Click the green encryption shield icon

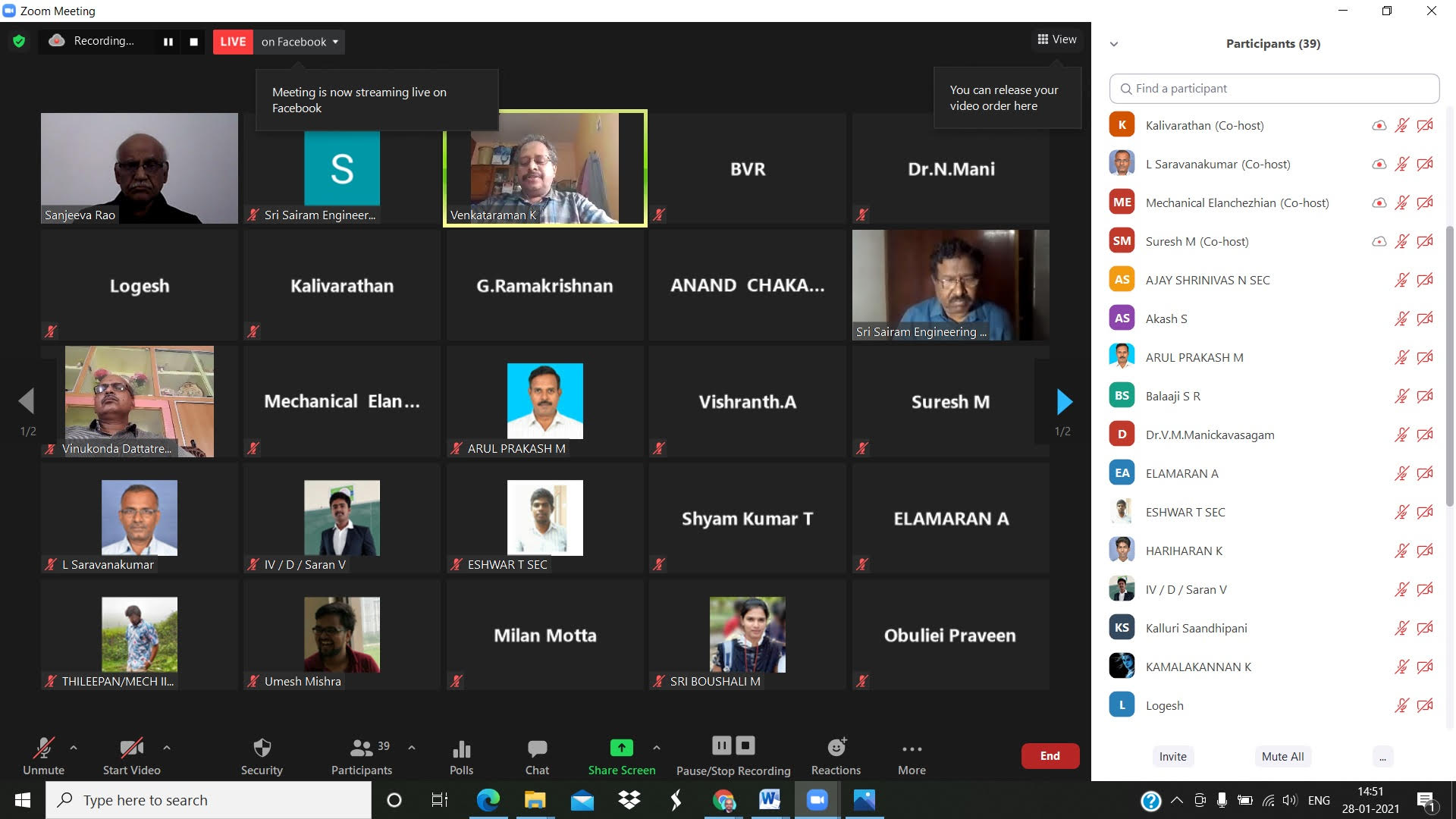(x=19, y=41)
